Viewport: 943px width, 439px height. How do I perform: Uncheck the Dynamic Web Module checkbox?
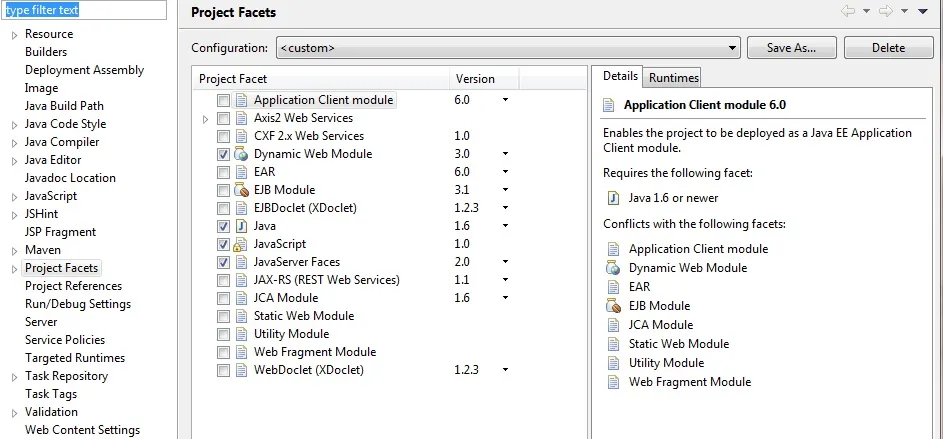coord(223,154)
